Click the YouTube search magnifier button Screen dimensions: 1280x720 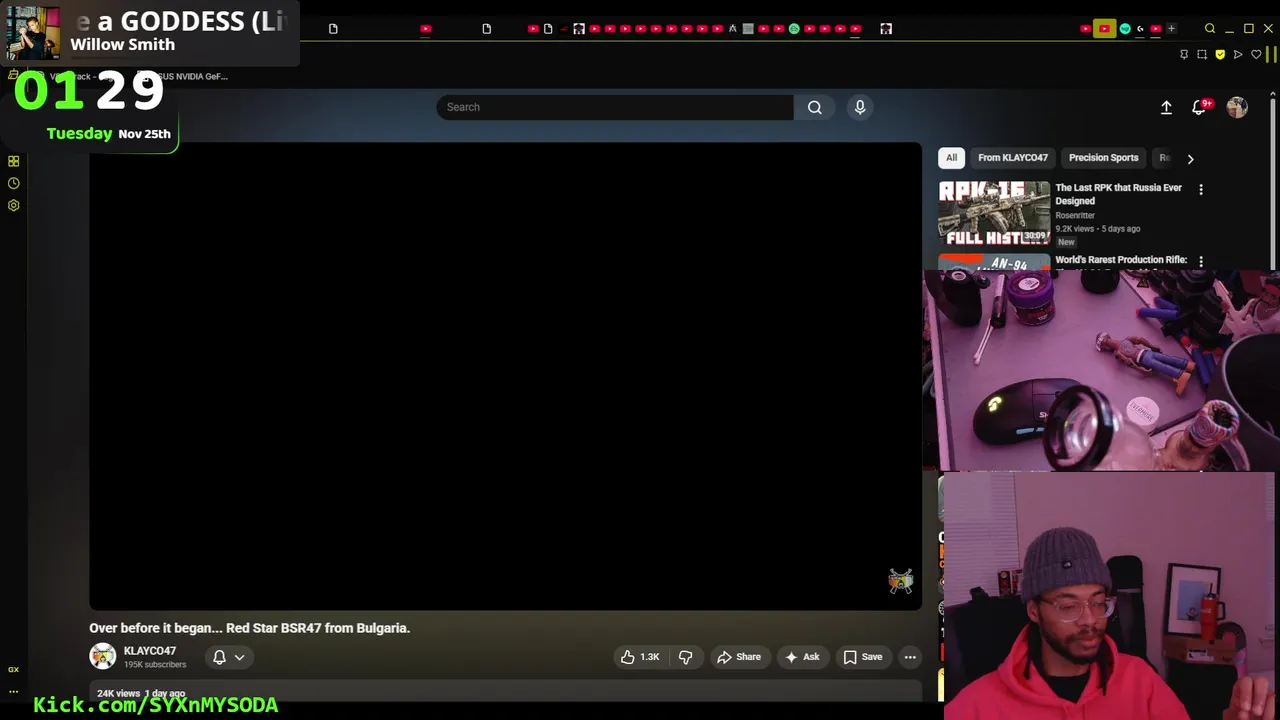click(x=815, y=107)
